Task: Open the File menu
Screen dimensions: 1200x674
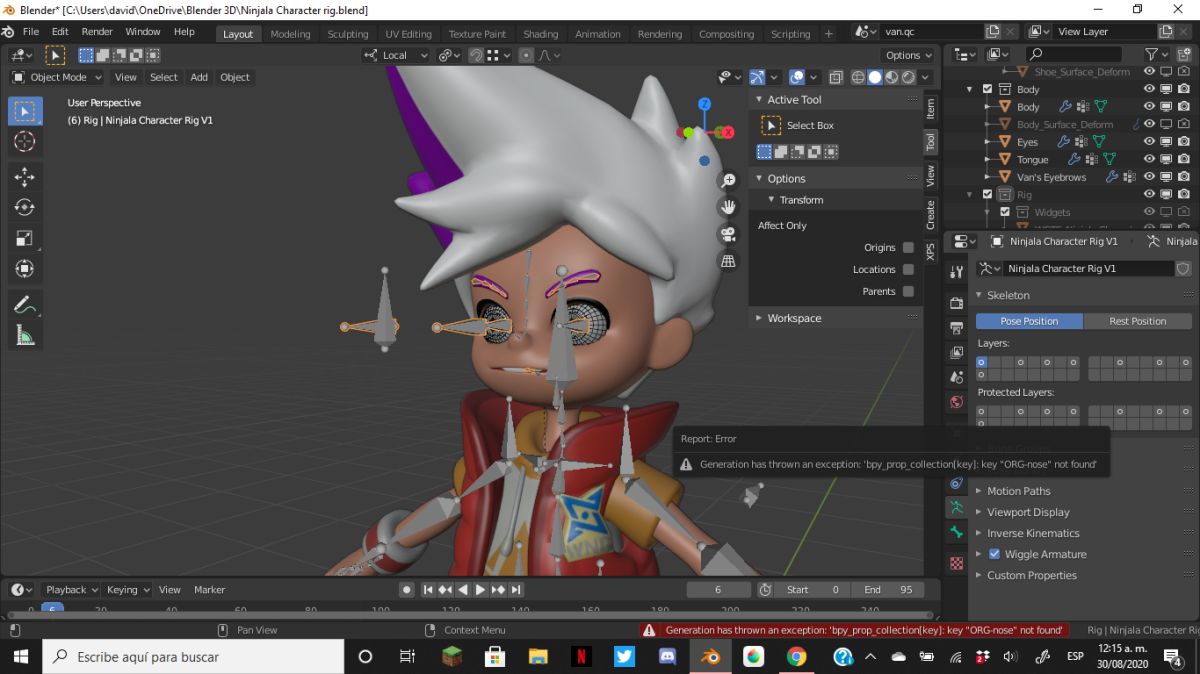Action: (31, 32)
